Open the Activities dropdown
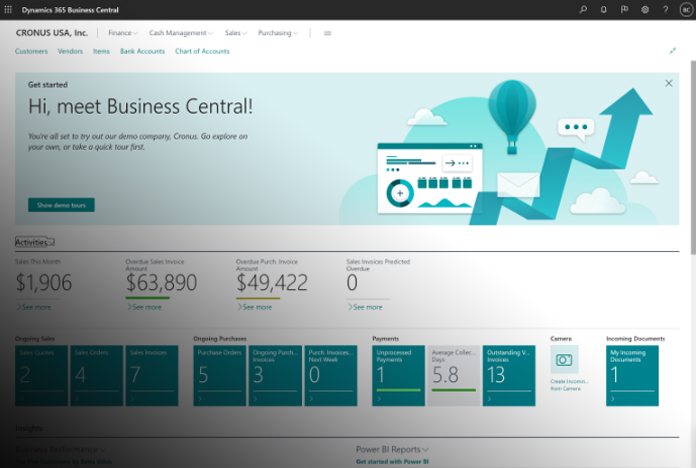Screen dimensions: 696x468 (35, 242)
